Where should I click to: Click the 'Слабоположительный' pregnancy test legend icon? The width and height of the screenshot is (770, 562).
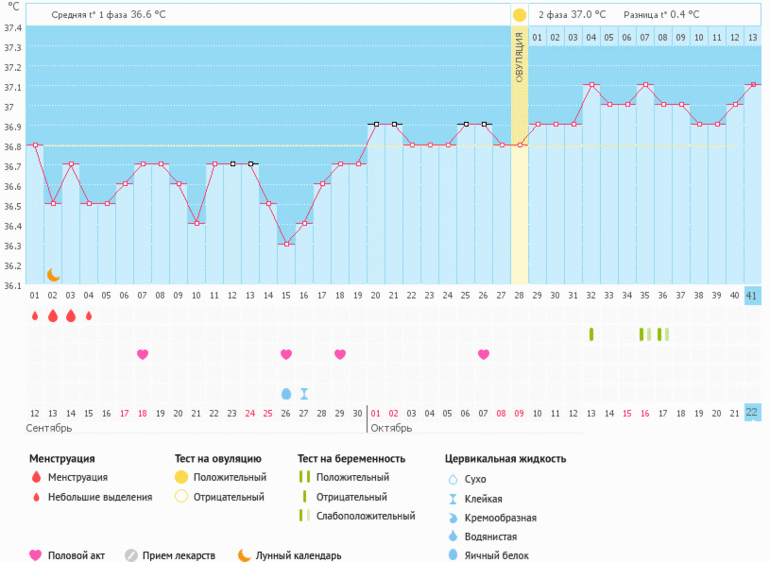pos(304,516)
